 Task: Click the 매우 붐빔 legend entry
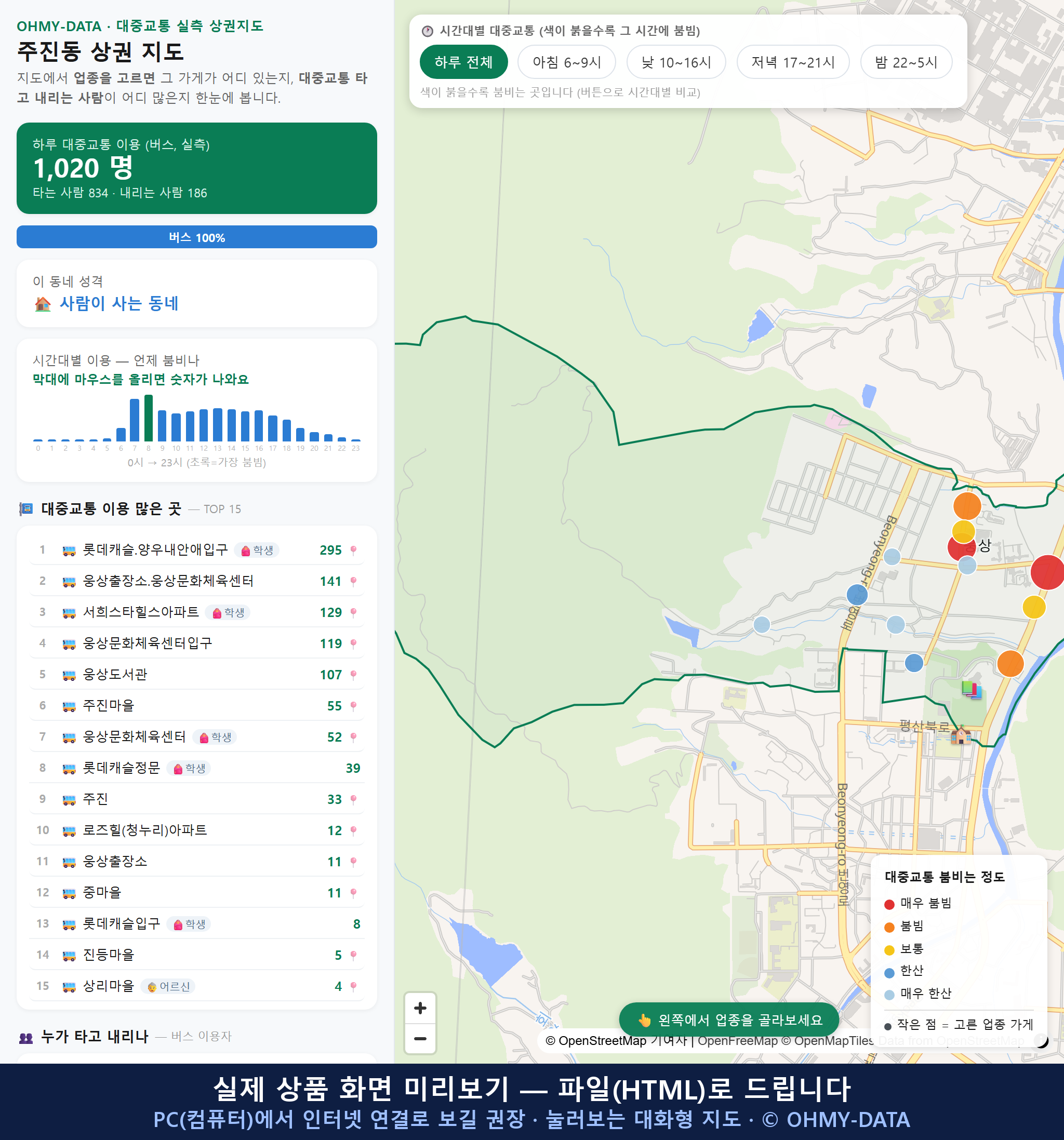click(x=917, y=903)
